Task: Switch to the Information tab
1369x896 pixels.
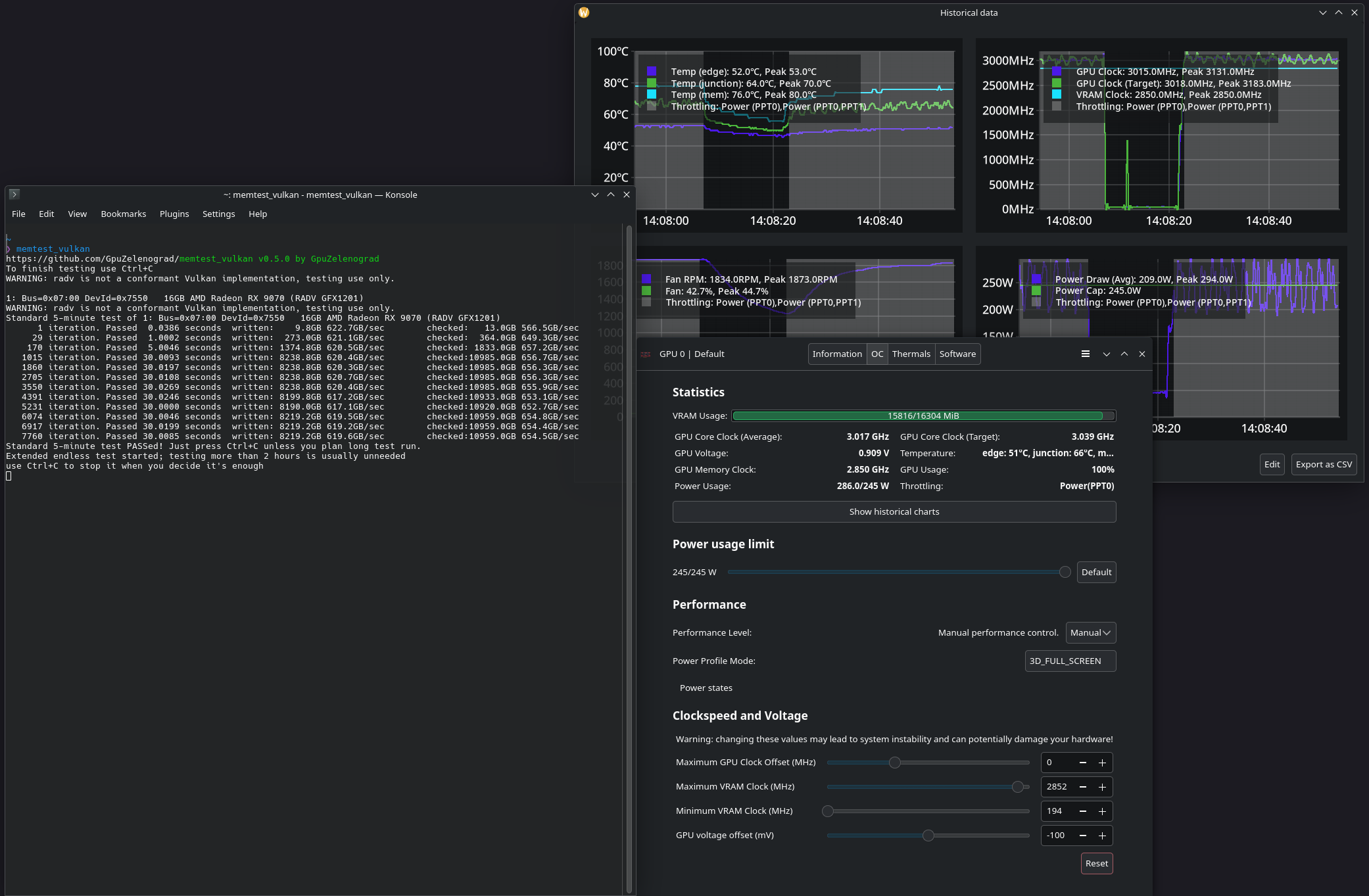Action: click(837, 354)
